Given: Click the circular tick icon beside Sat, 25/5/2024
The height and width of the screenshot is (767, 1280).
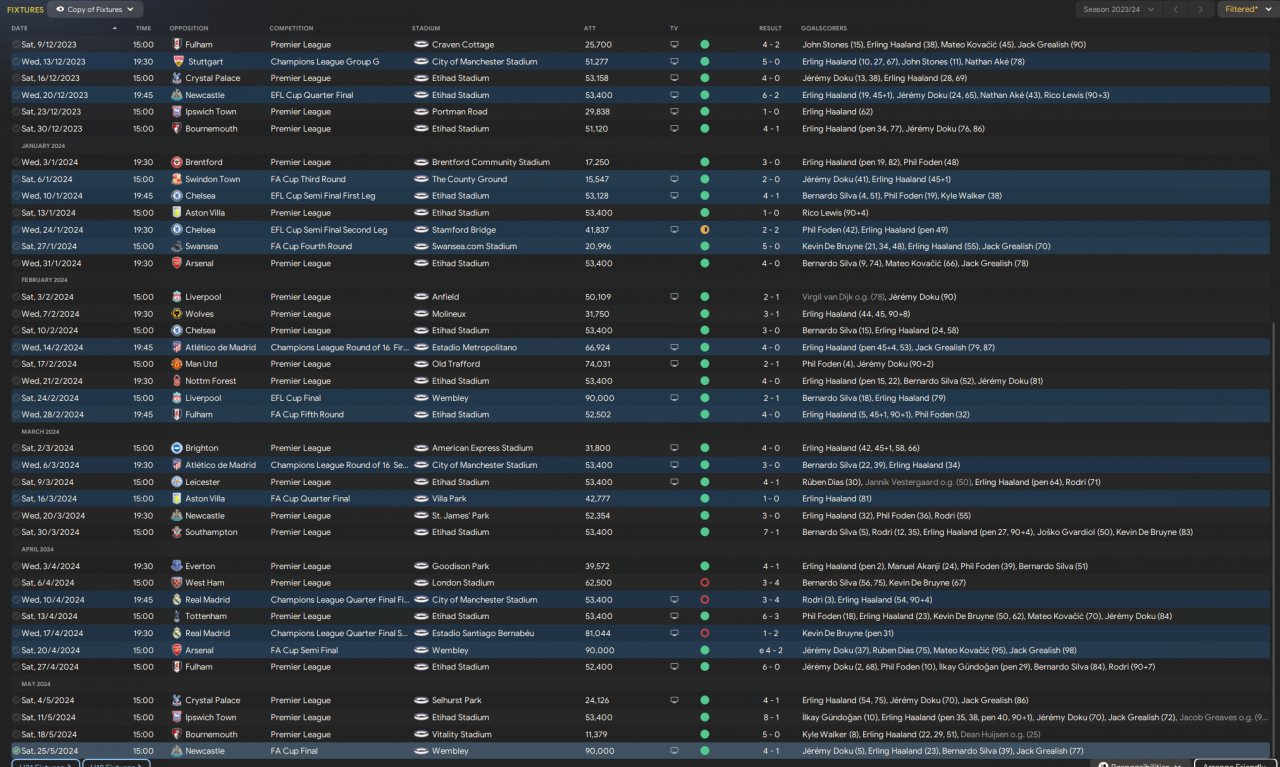Looking at the screenshot, I should tap(16, 751).
